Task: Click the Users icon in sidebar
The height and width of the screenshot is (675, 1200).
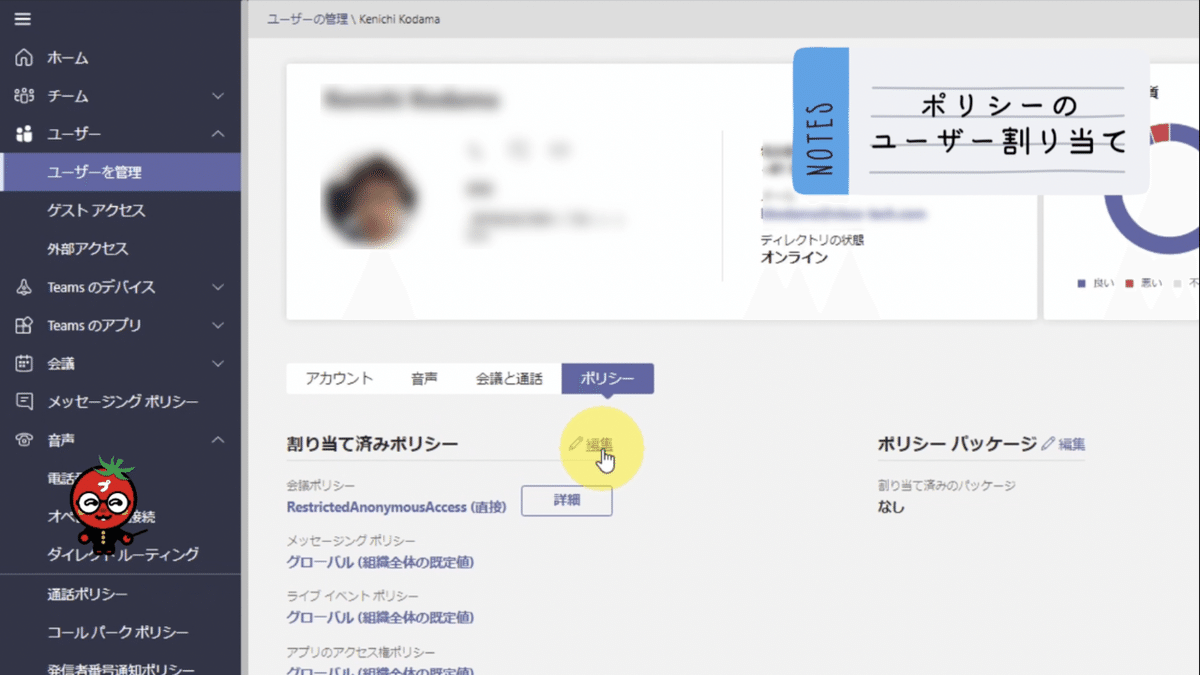Action: 25,134
